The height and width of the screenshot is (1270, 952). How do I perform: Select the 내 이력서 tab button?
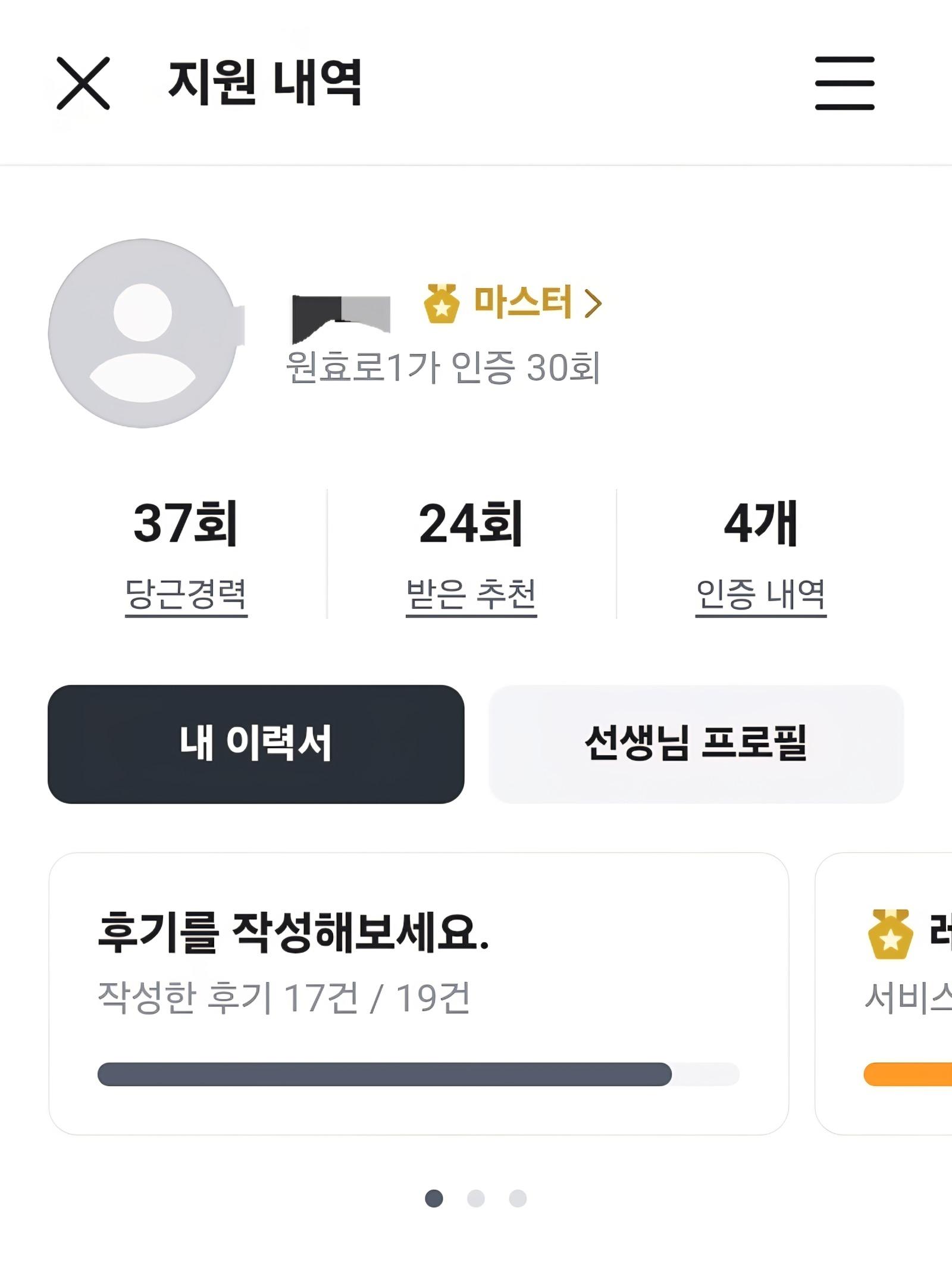tap(256, 744)
